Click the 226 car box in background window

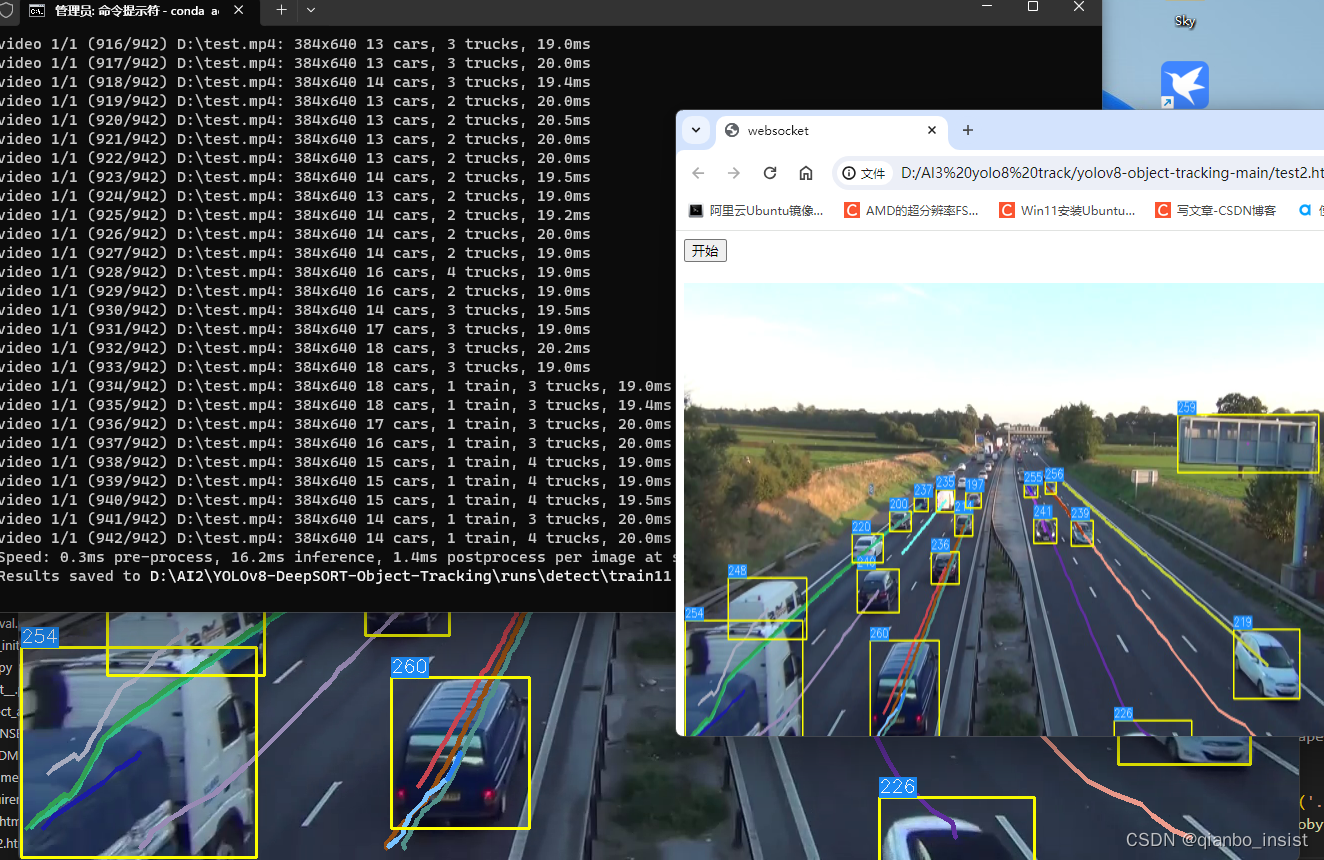tap(957, 828)
